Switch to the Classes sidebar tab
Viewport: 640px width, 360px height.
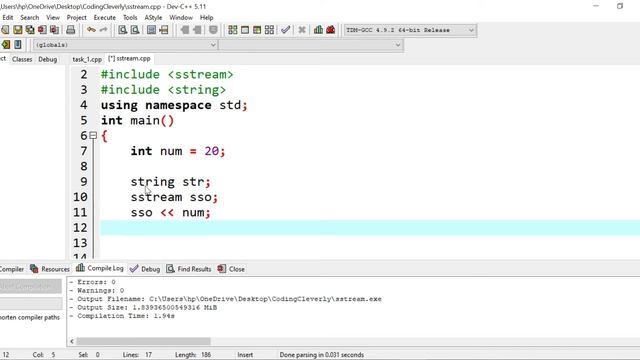(22, 59)
